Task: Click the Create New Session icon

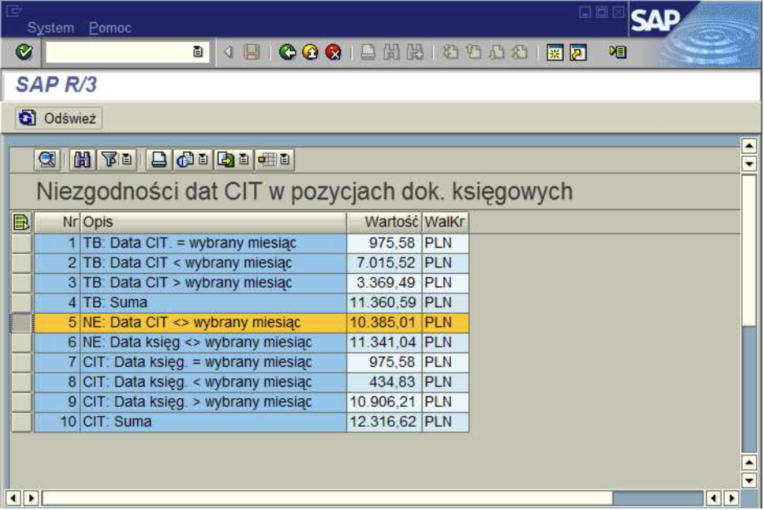Action: pos(554,52)
